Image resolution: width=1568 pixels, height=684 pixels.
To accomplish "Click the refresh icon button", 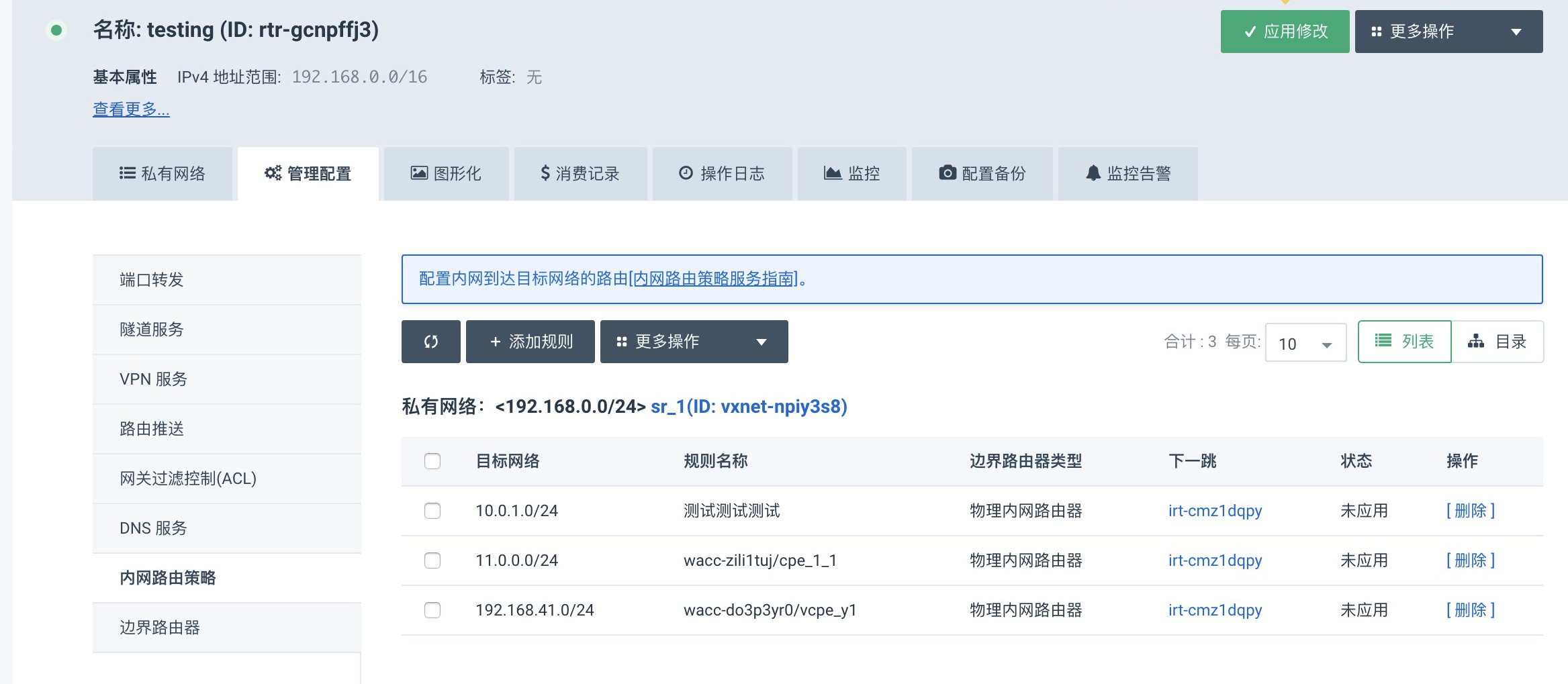I will 430,342.
